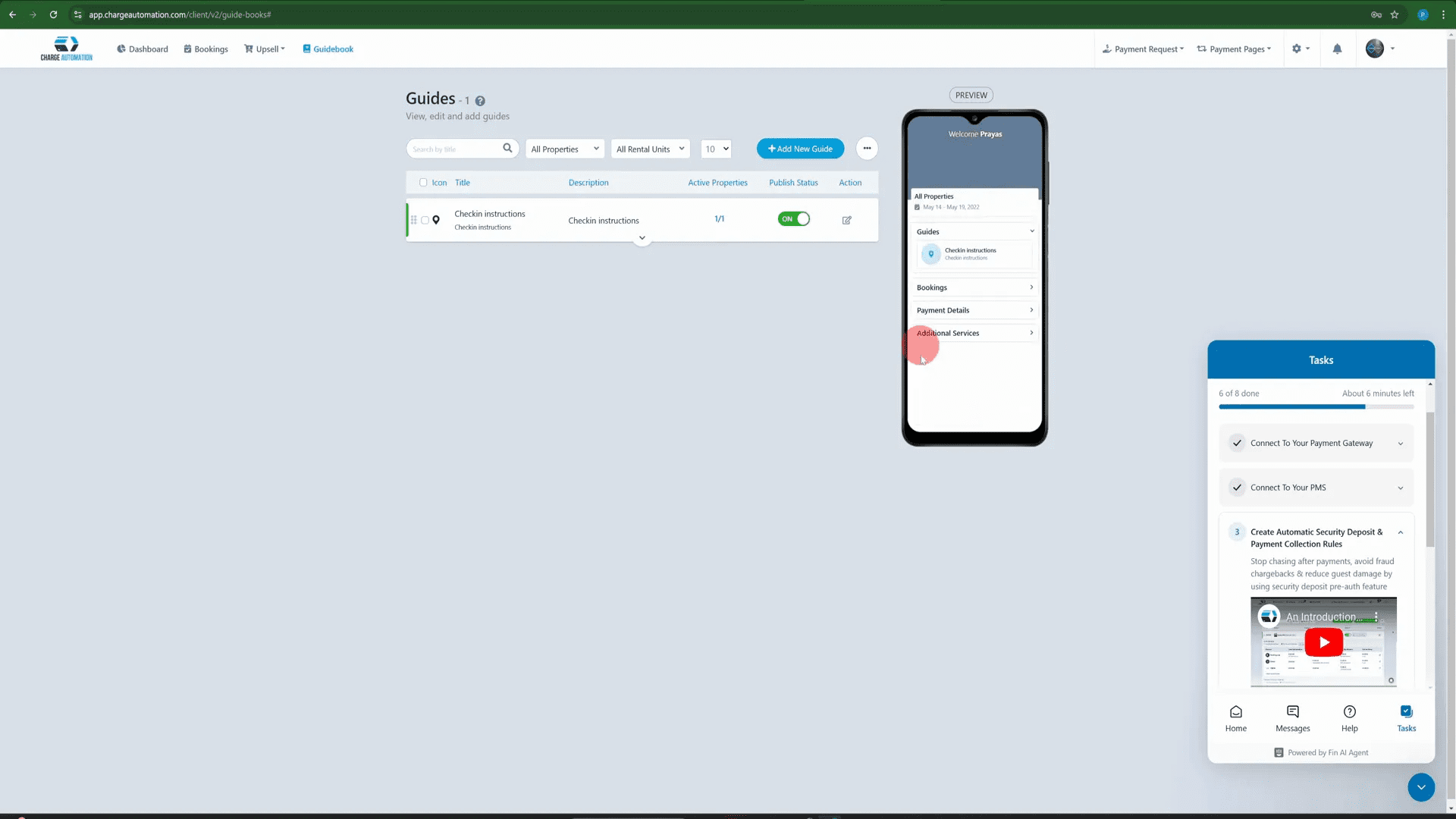Check the Checkin instructions row checkbox
The width and height of the screenshot is (1456, 819).
(x=425, y=221)
